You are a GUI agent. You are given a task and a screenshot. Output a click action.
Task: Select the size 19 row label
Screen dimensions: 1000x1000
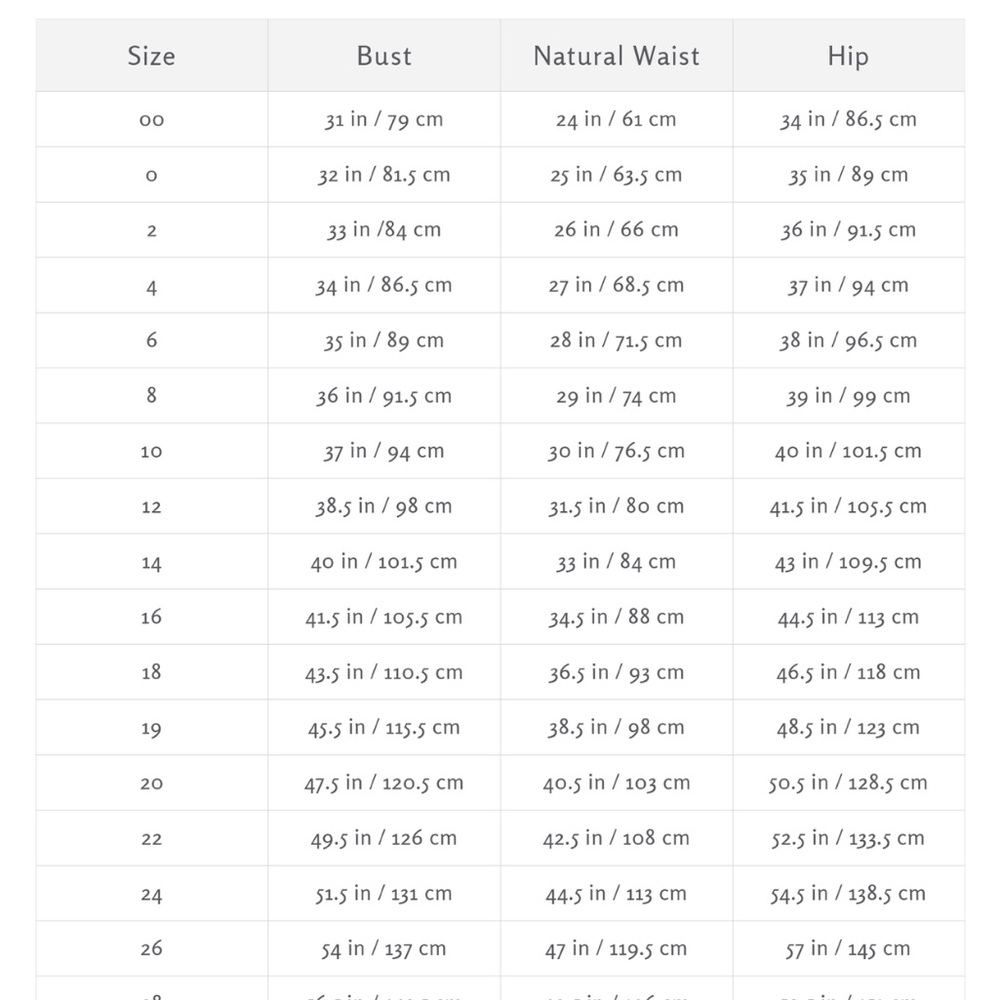(152, 728)
